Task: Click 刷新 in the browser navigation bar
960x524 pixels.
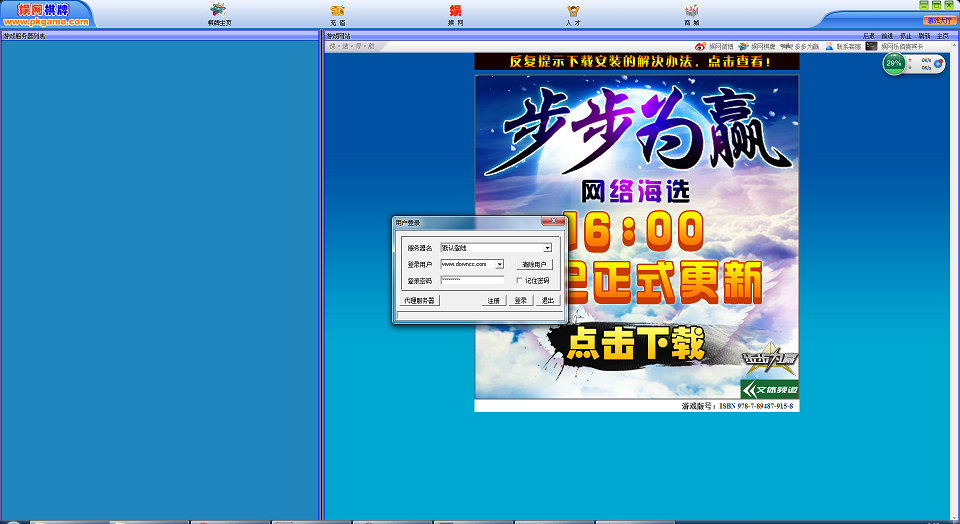Action: pyautogui.click(x=924, y=36)
